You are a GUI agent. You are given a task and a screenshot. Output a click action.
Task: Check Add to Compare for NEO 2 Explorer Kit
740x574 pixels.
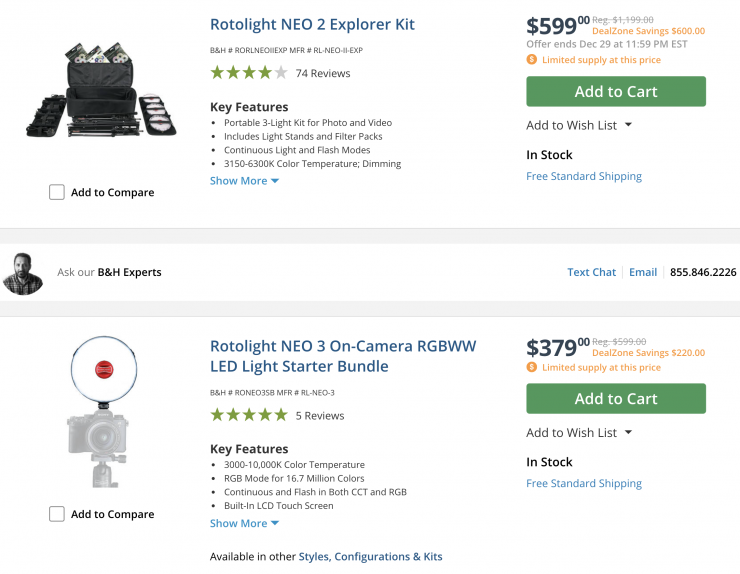(x=57, y=192)
